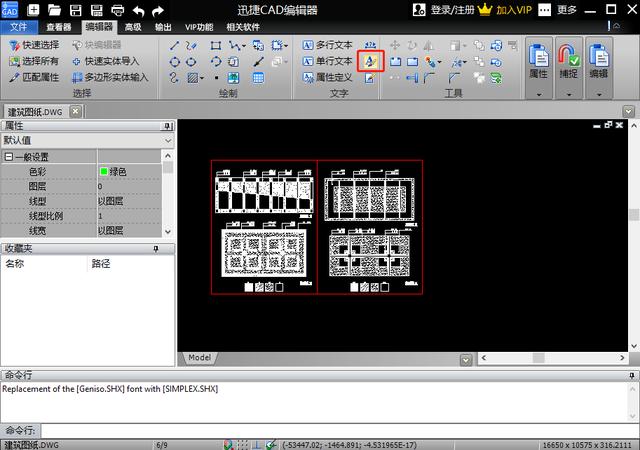The height and width of the screenshot is (450, 640).
Task: Toggle grid display in status bar
Action: (242, 445)
